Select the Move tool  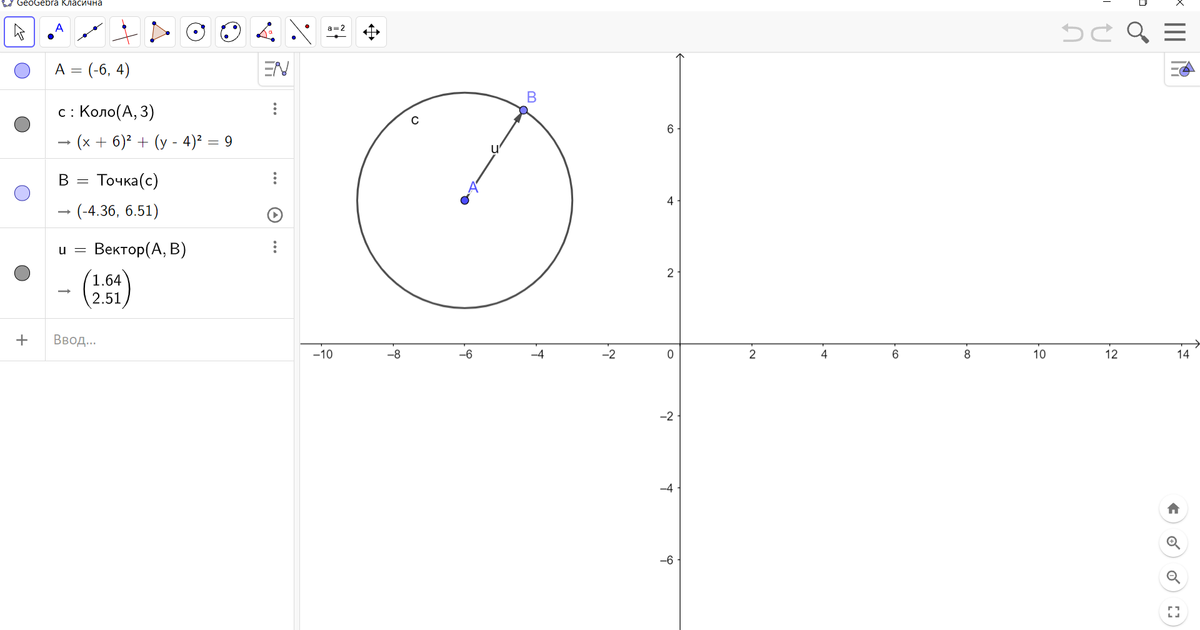18,31
